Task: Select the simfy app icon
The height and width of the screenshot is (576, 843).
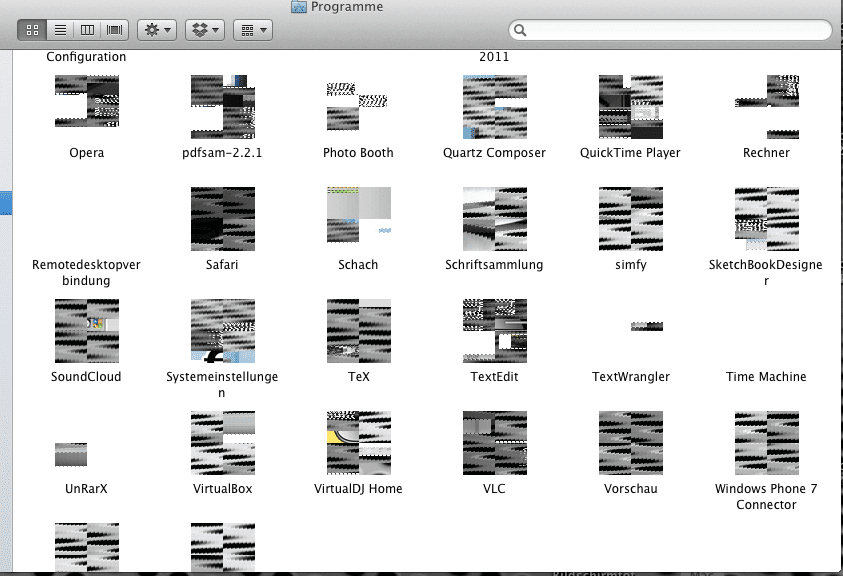Action: [631, 219]
